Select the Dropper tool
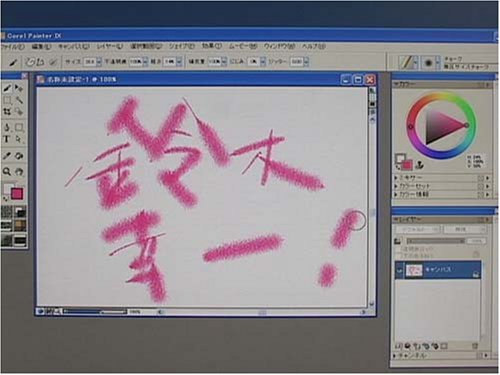The width and height of the screenshot is (500, 375). point(7,156)
